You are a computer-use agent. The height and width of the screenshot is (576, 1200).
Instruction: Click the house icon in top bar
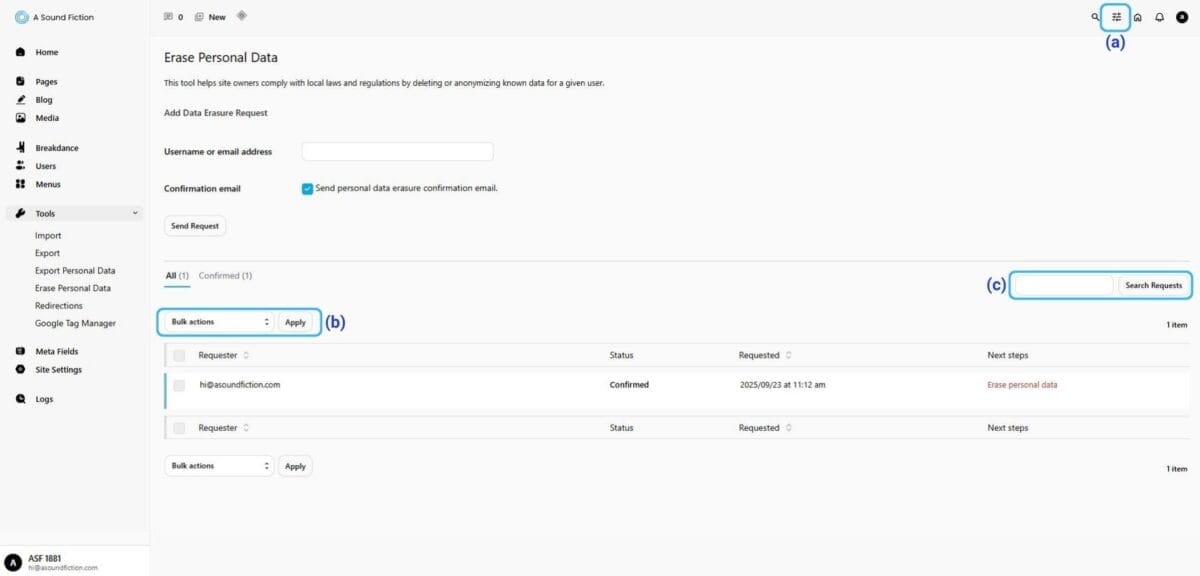[1138, 17]
